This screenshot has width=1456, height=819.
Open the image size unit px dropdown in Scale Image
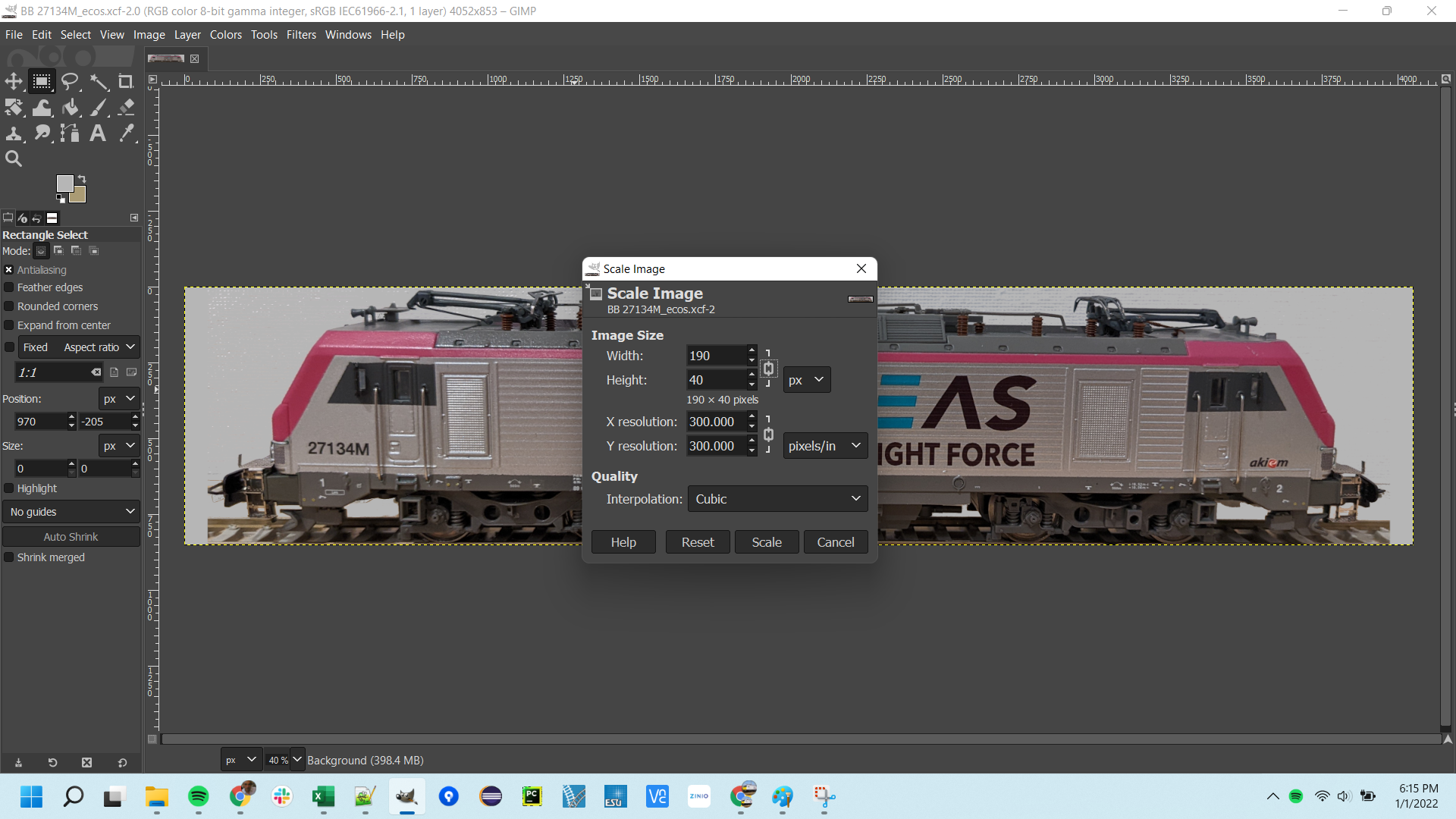pyautogui.click(x=807, y=380)
